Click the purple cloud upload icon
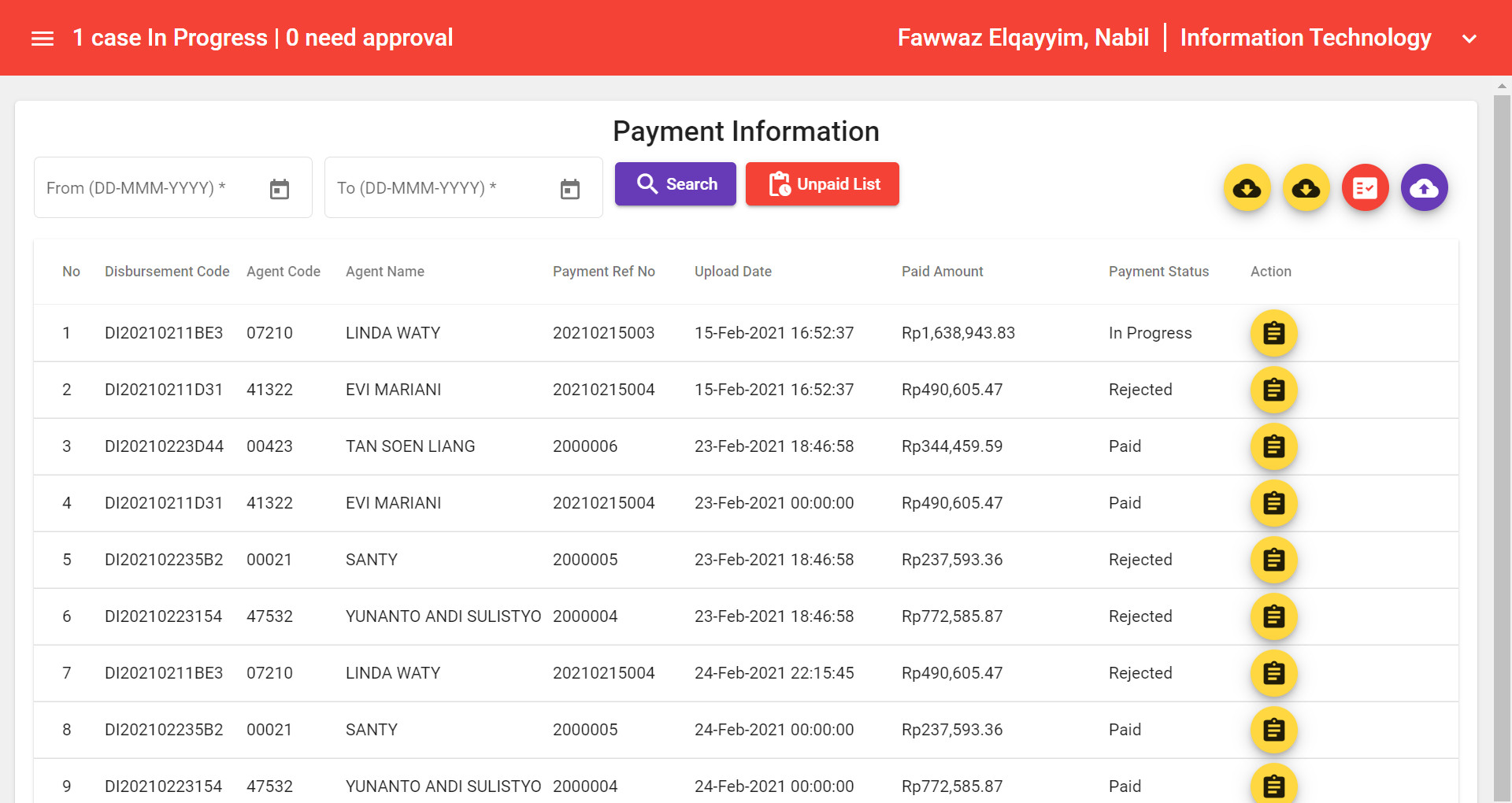 1425,187
